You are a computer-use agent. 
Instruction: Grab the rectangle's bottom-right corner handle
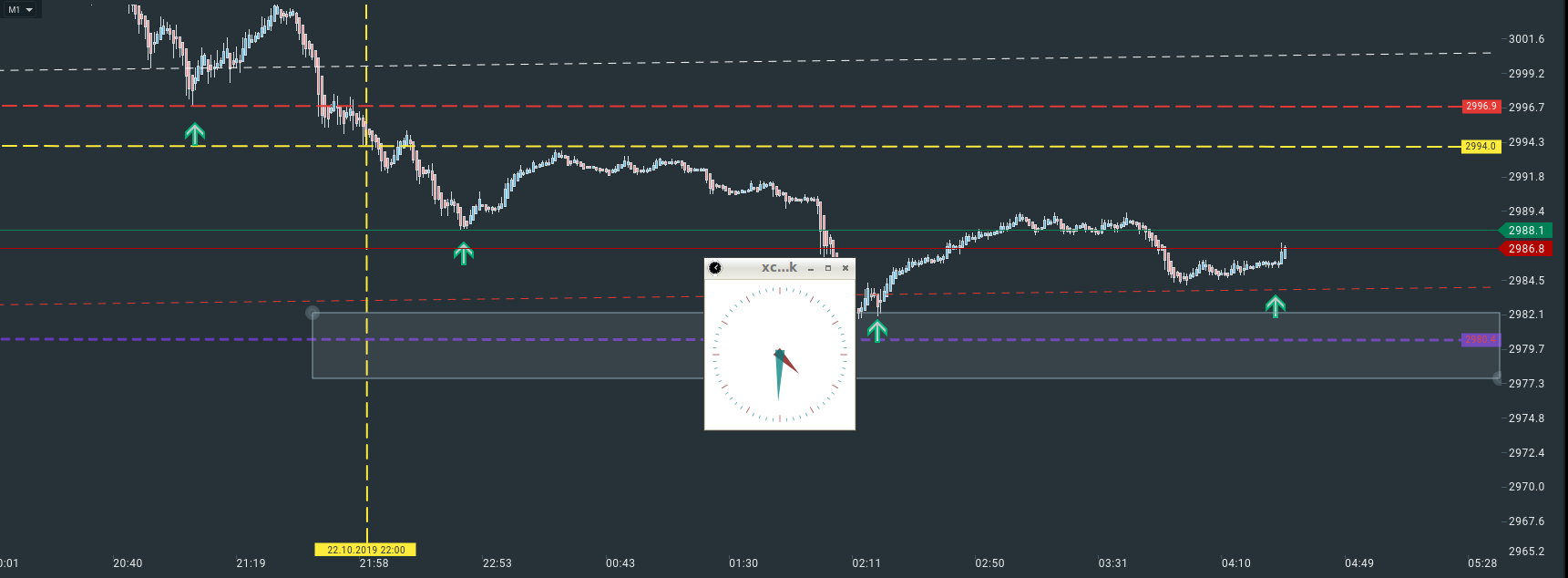pos(1499,378)
